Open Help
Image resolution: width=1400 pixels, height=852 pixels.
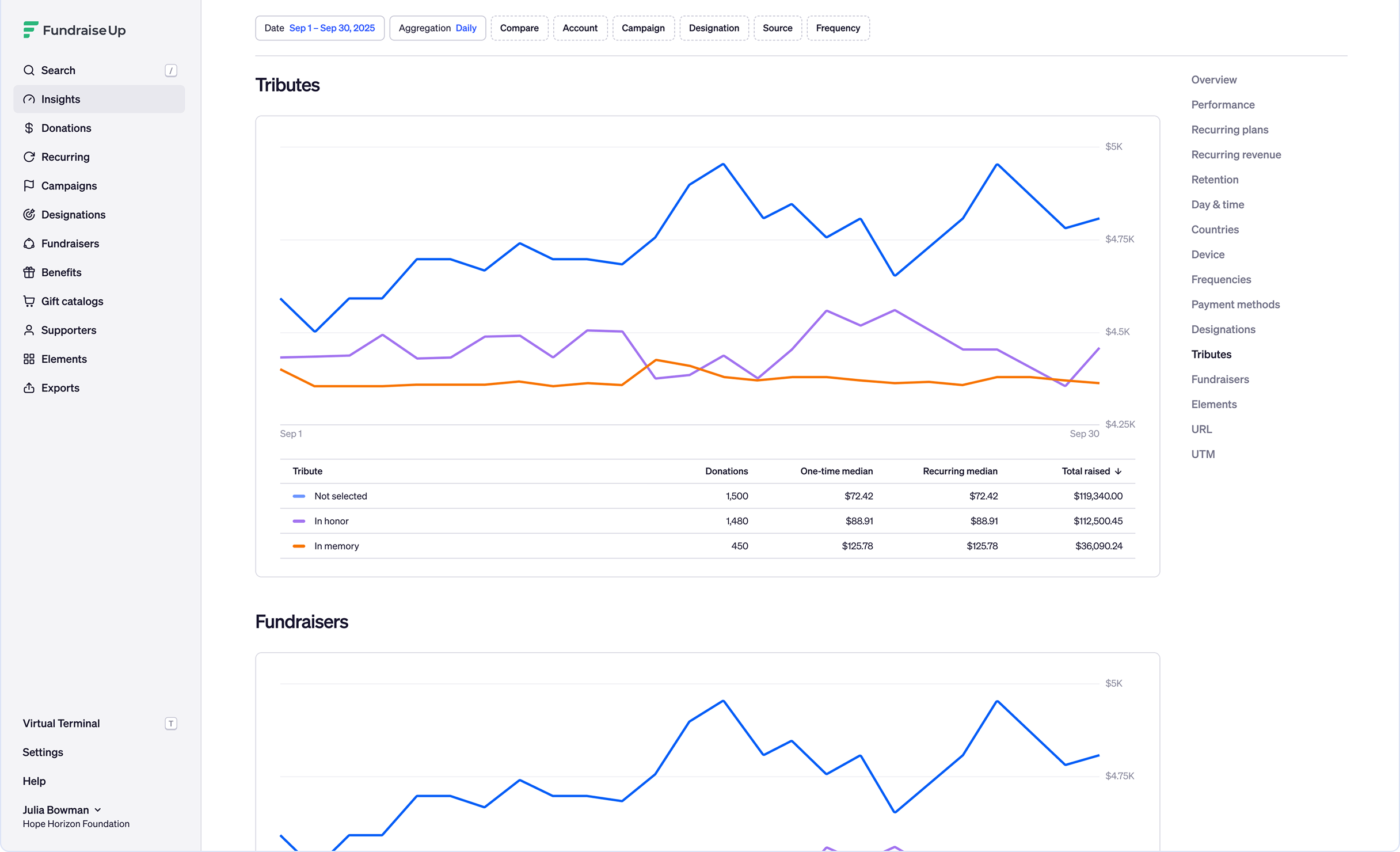[34, 781]
